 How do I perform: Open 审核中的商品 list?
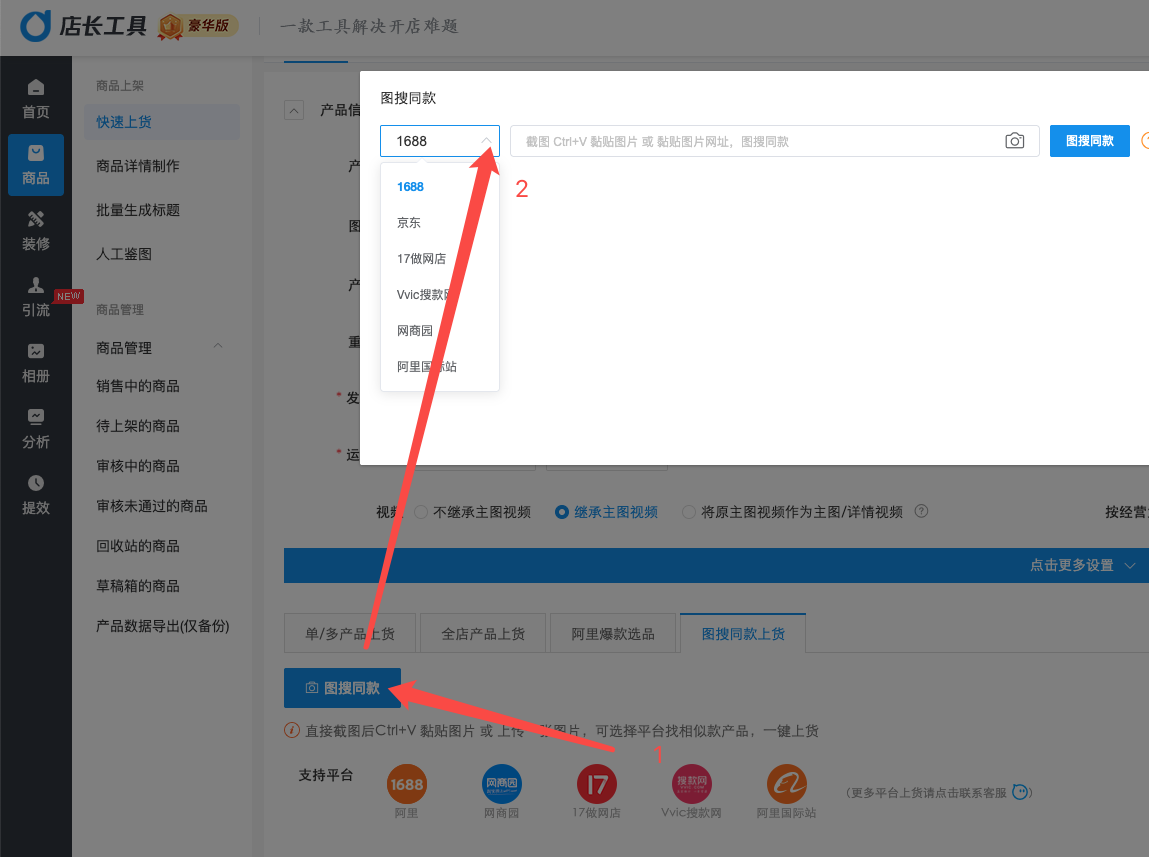pos(138,466)
